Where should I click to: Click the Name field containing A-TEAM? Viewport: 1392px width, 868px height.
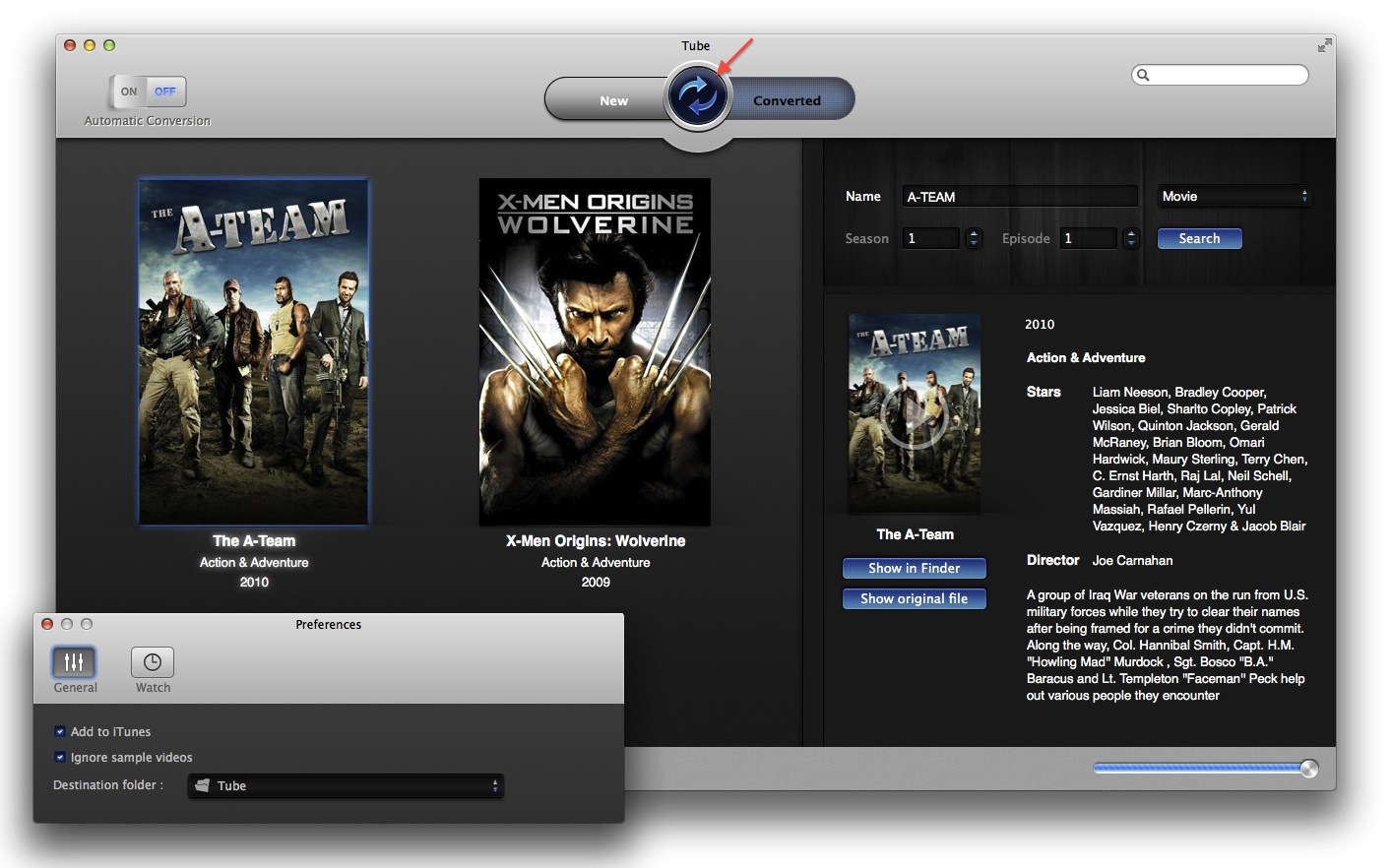pyautogui.click(x=1019, y=197)
